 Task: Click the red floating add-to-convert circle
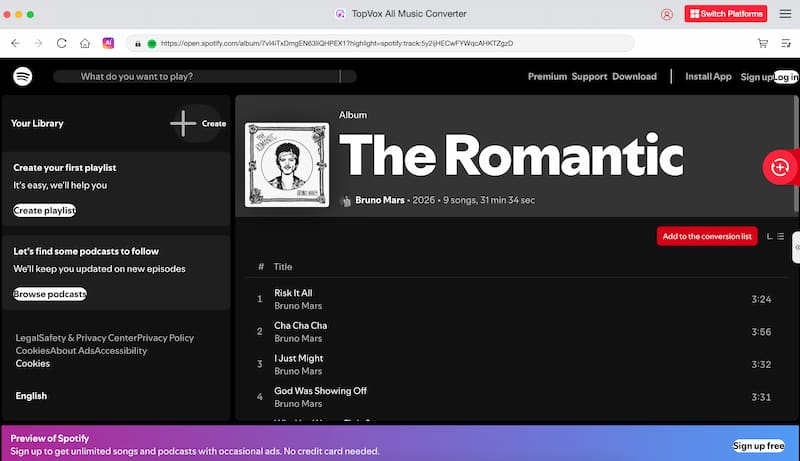(x=780, y=167)
